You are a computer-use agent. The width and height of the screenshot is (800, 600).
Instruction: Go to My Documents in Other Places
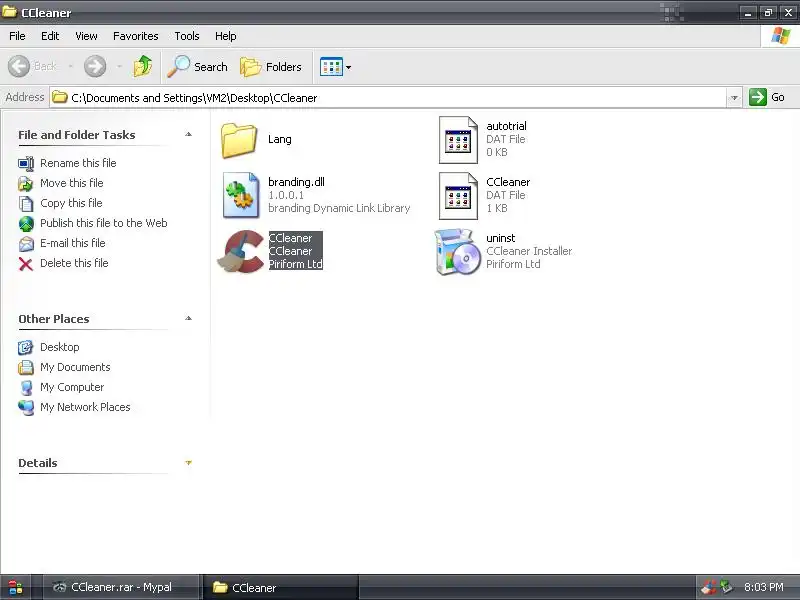tap(75, 367)
